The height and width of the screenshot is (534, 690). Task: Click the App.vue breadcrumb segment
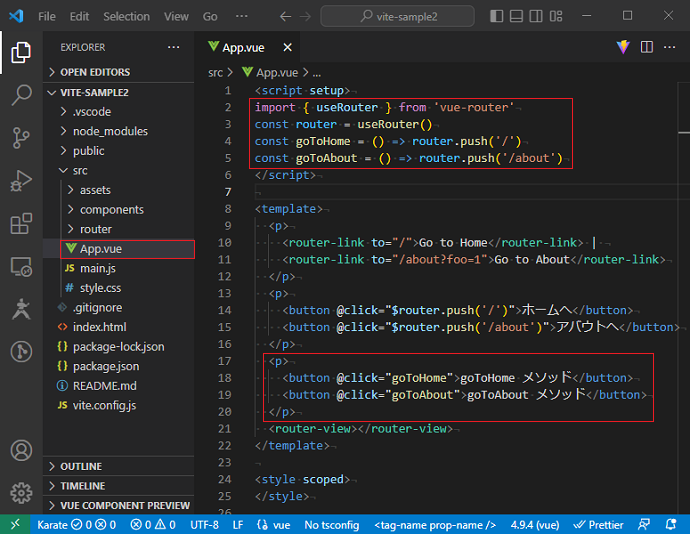click(270, 73)
